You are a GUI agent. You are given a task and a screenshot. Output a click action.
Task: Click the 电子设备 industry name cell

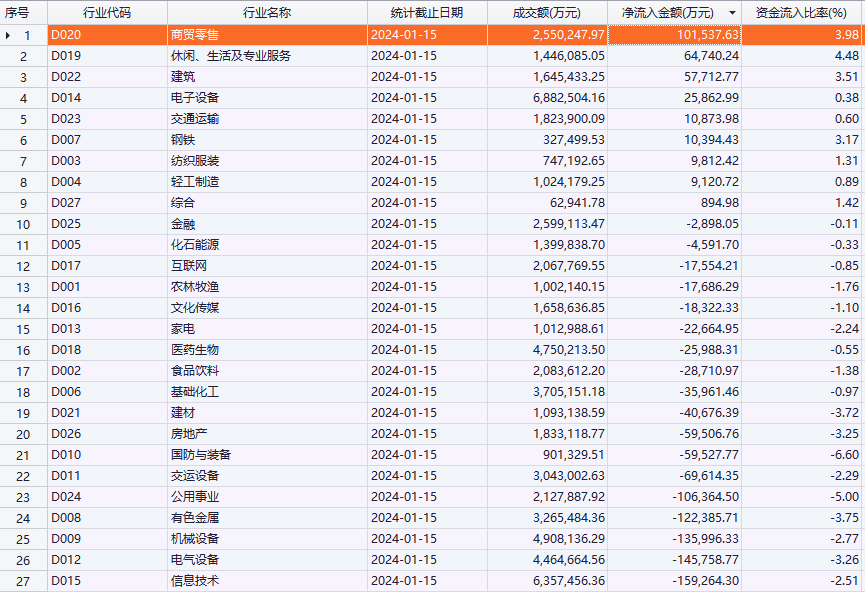(194, 98)
